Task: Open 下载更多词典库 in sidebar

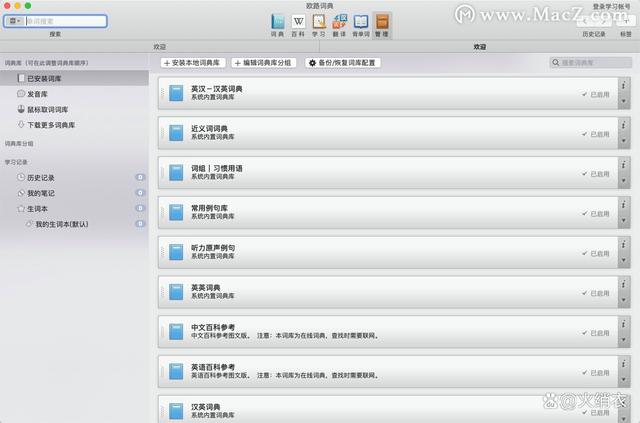Action: click(x=74, y=125)
